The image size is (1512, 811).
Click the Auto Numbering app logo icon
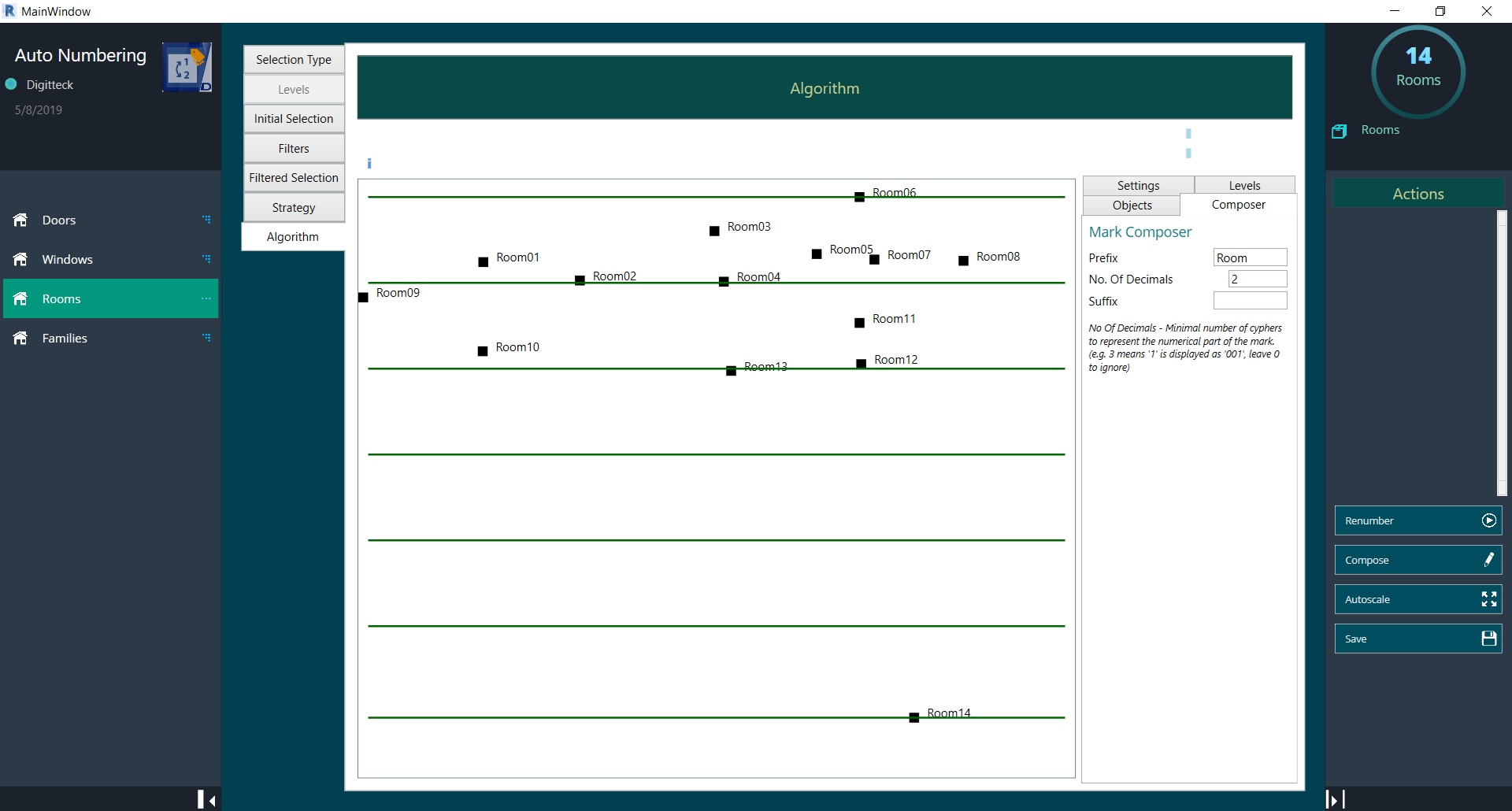(x=187, y=67)
